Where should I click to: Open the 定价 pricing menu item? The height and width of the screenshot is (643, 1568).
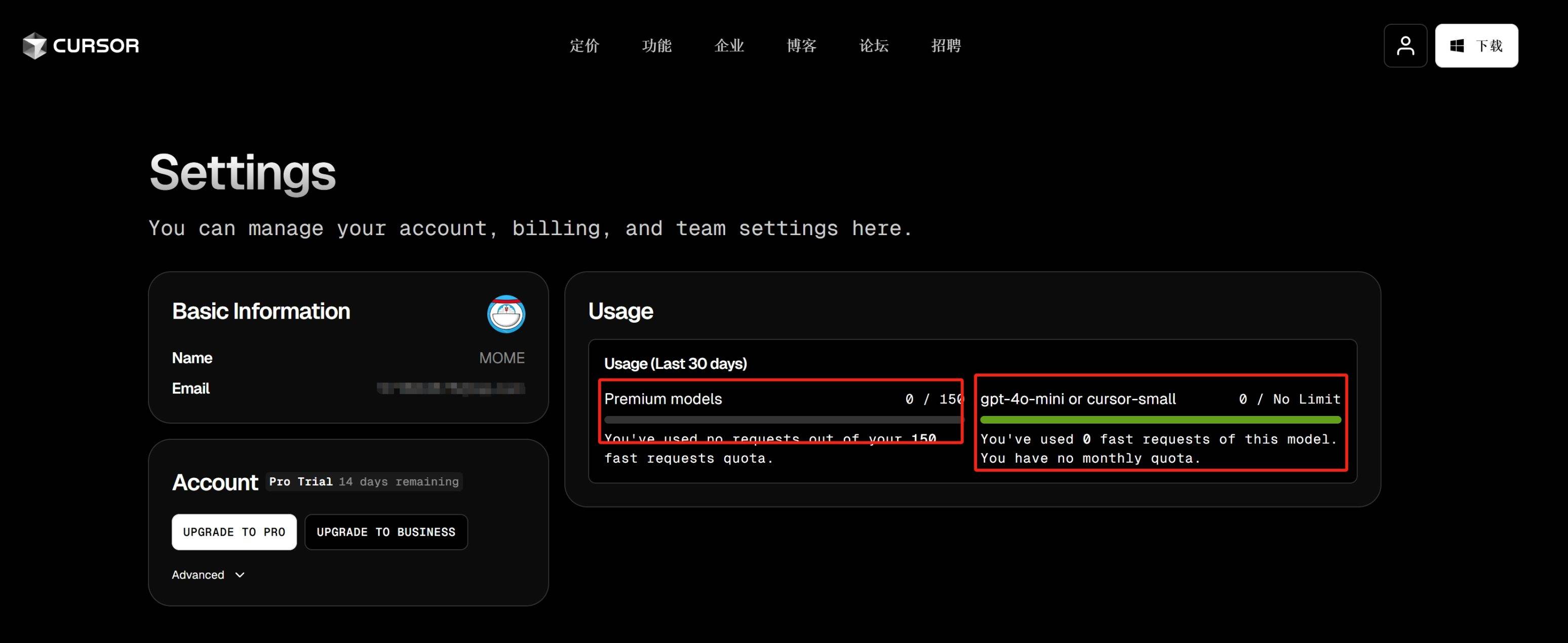[584, 46]
